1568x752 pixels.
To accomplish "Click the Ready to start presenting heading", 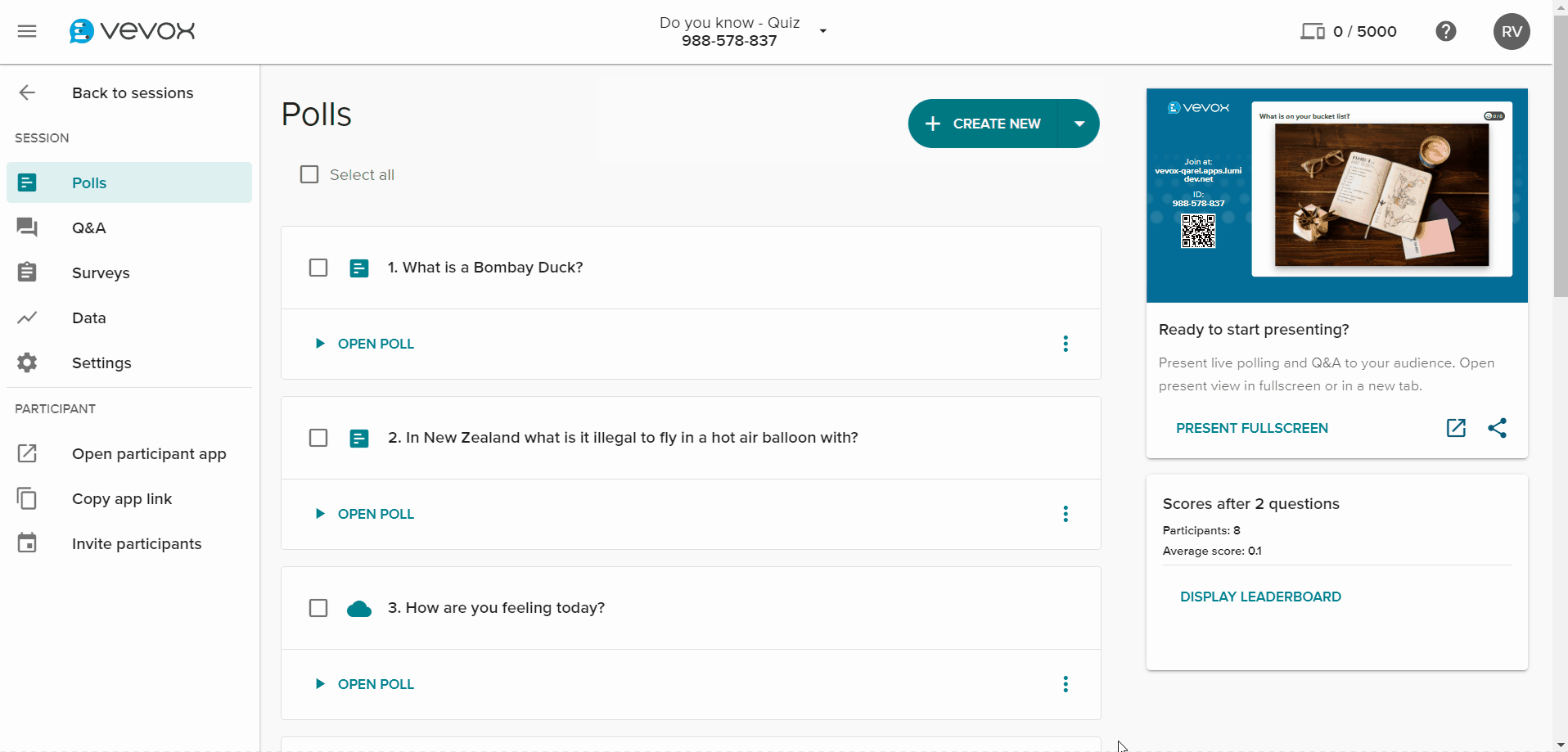I will click(x=1254, y=329).
